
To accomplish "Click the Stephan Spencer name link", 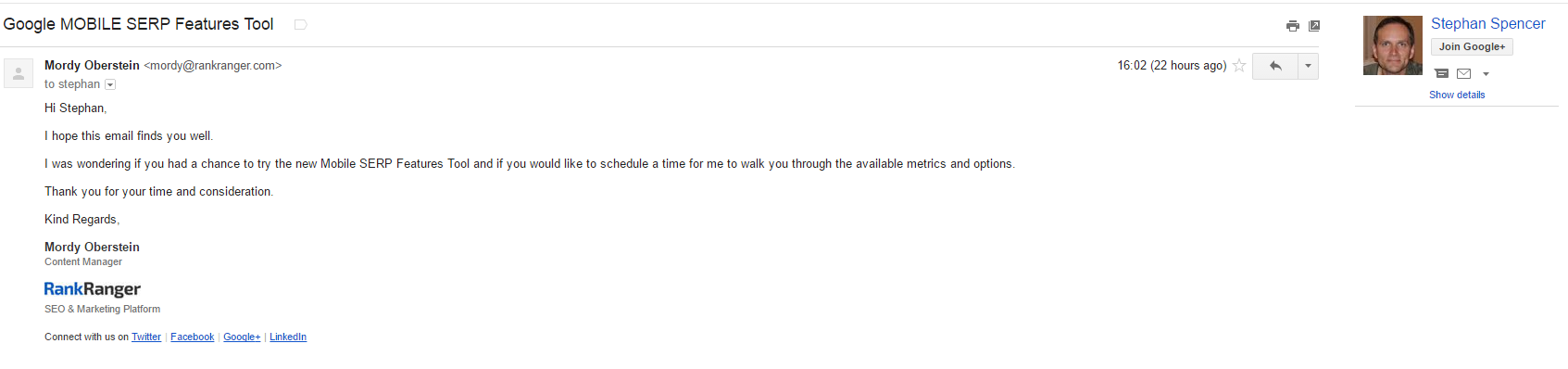I will [1487, 23].
